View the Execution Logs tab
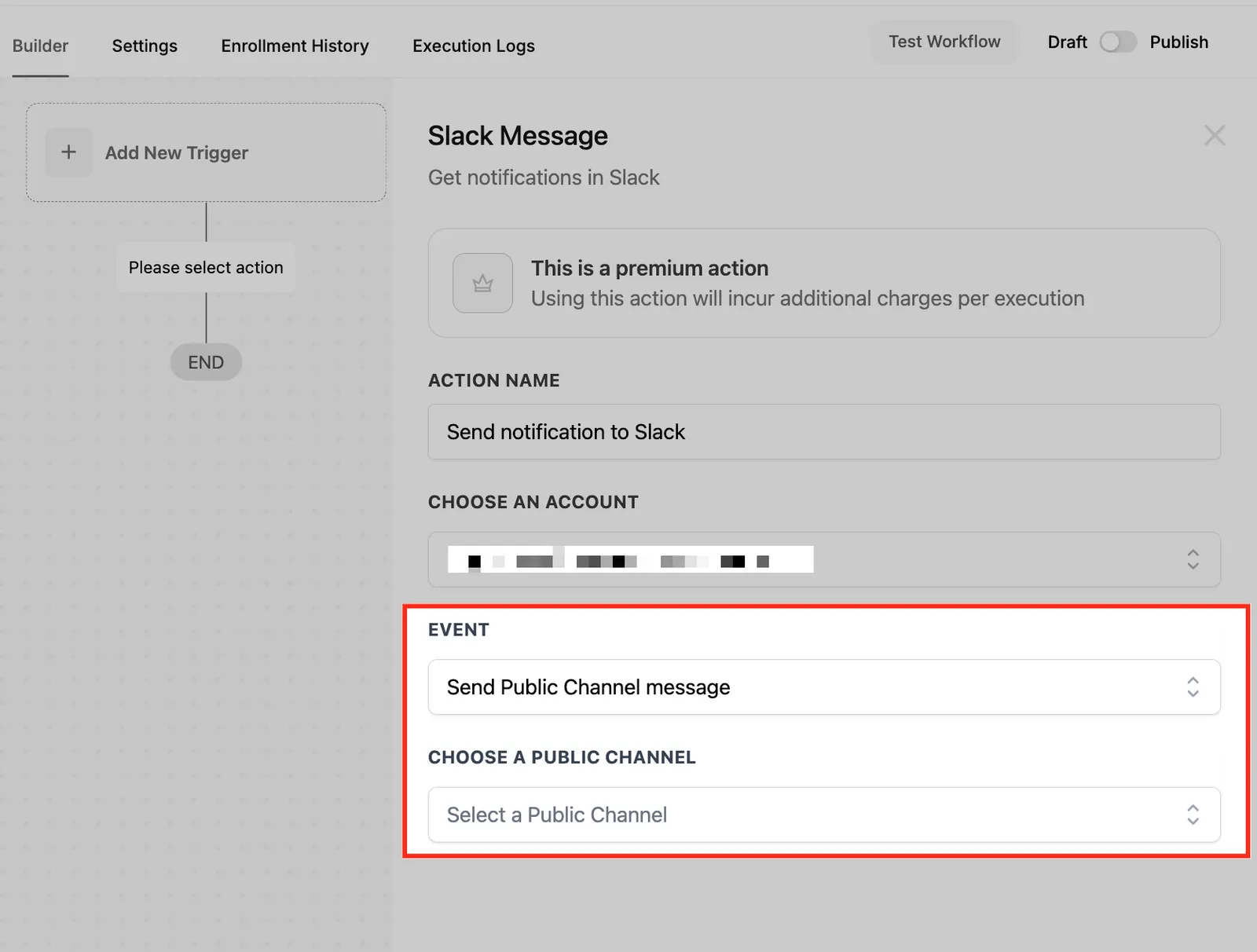 [x=474, y=46]
